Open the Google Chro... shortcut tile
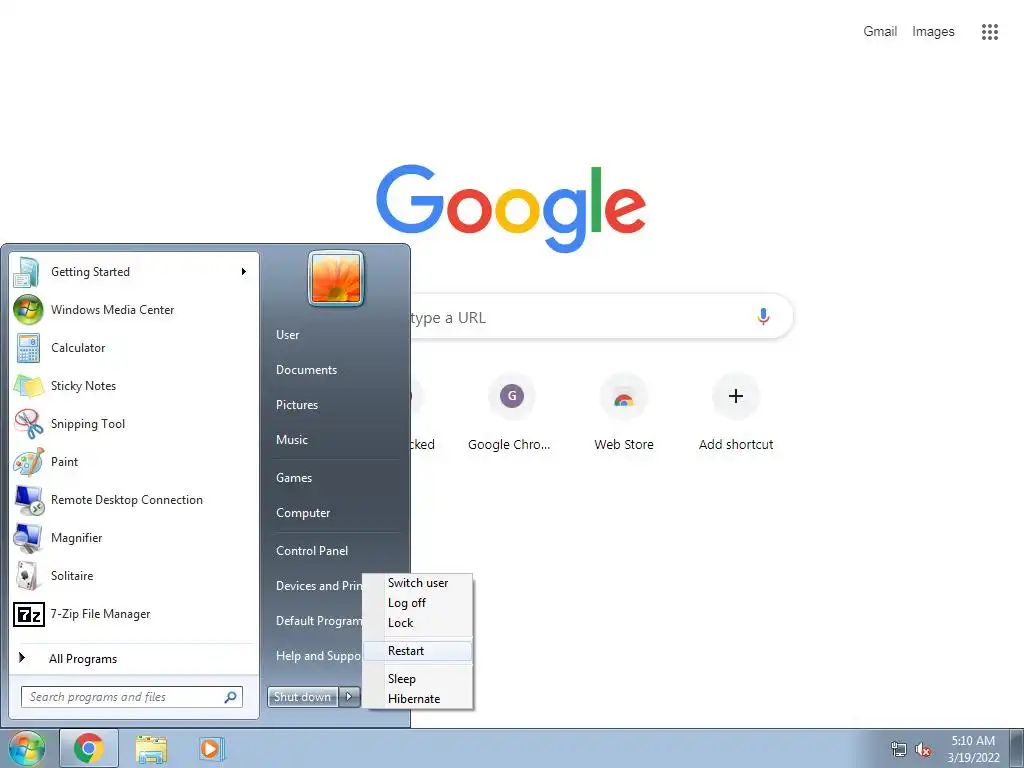The height and width of the screenshot is (768, 1024). coord(511,413)
